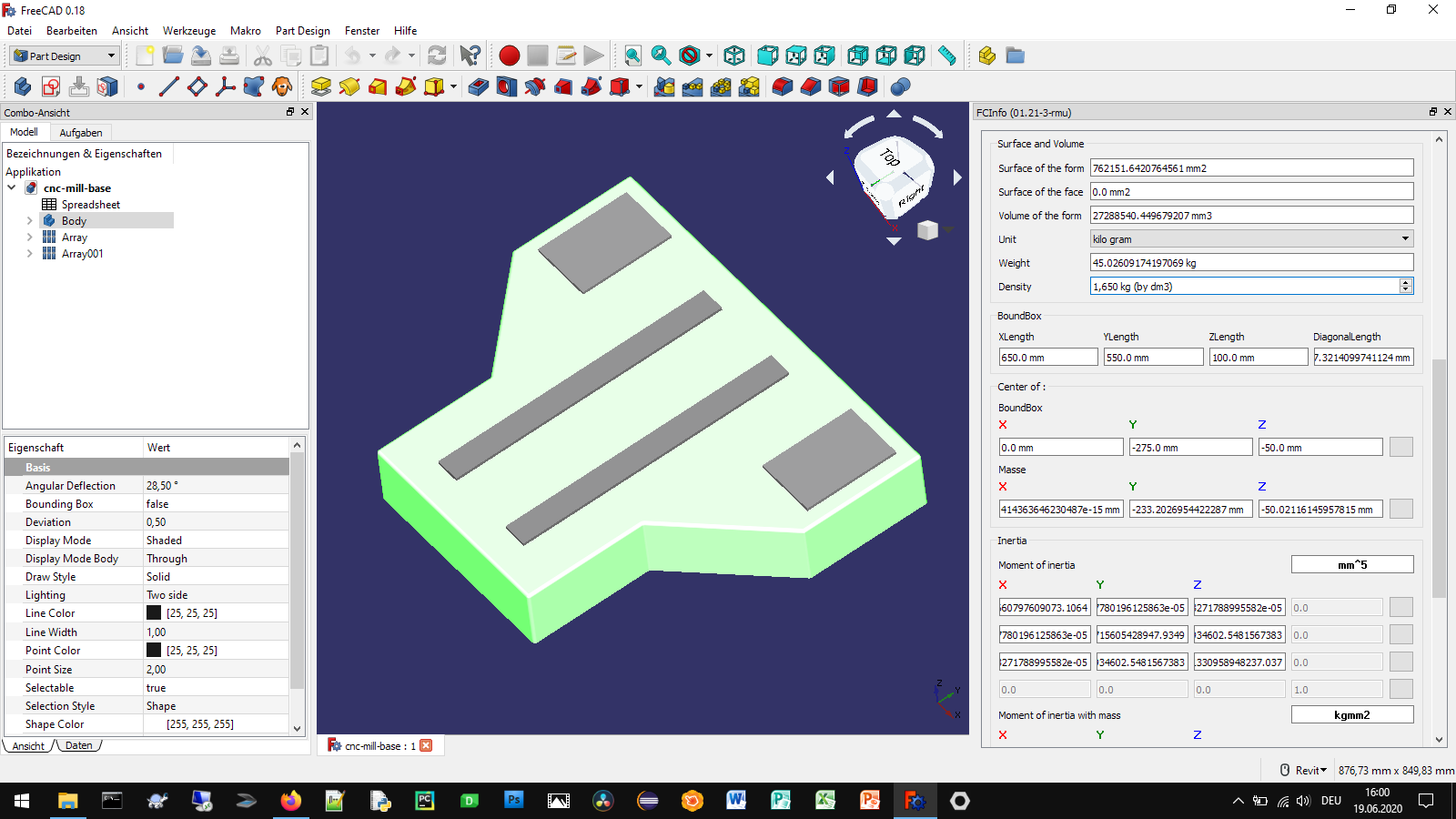Select the Spreadsheet item in model tree
Screen dimensions: 1456x819
(x=90, y=205)
